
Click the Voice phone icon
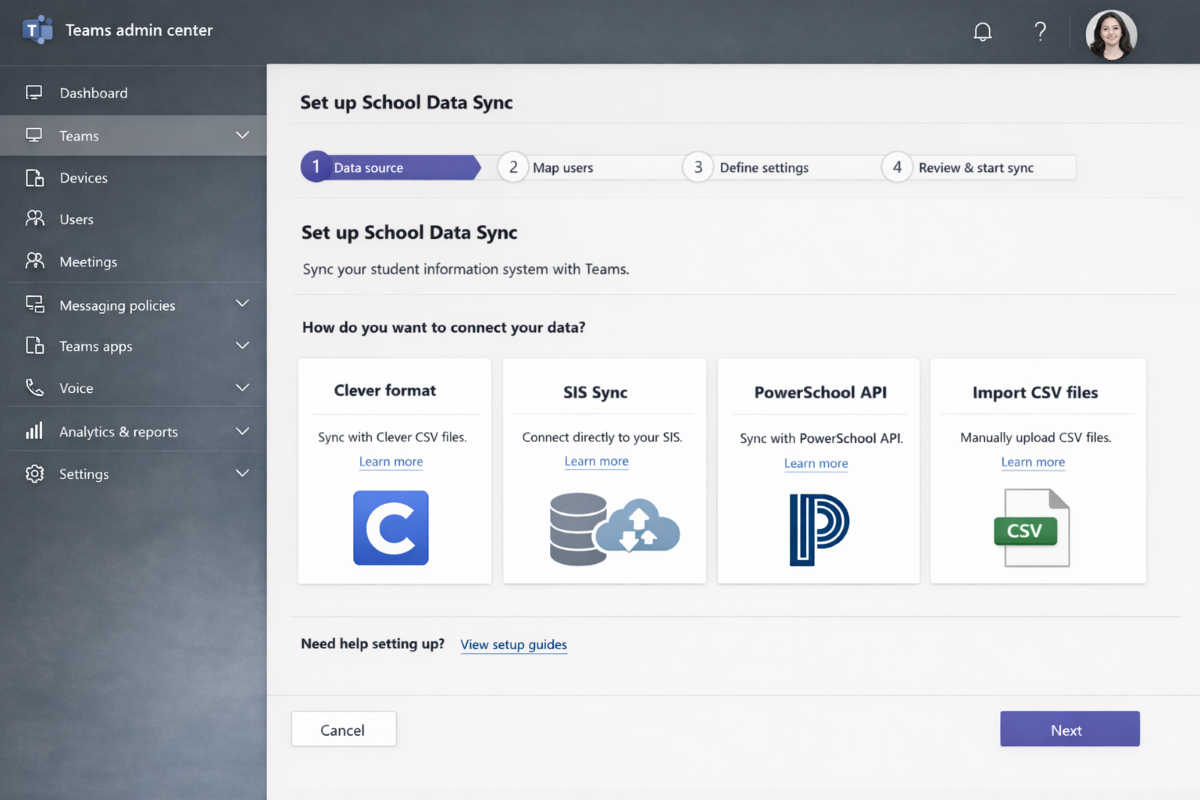click(34, 388)
